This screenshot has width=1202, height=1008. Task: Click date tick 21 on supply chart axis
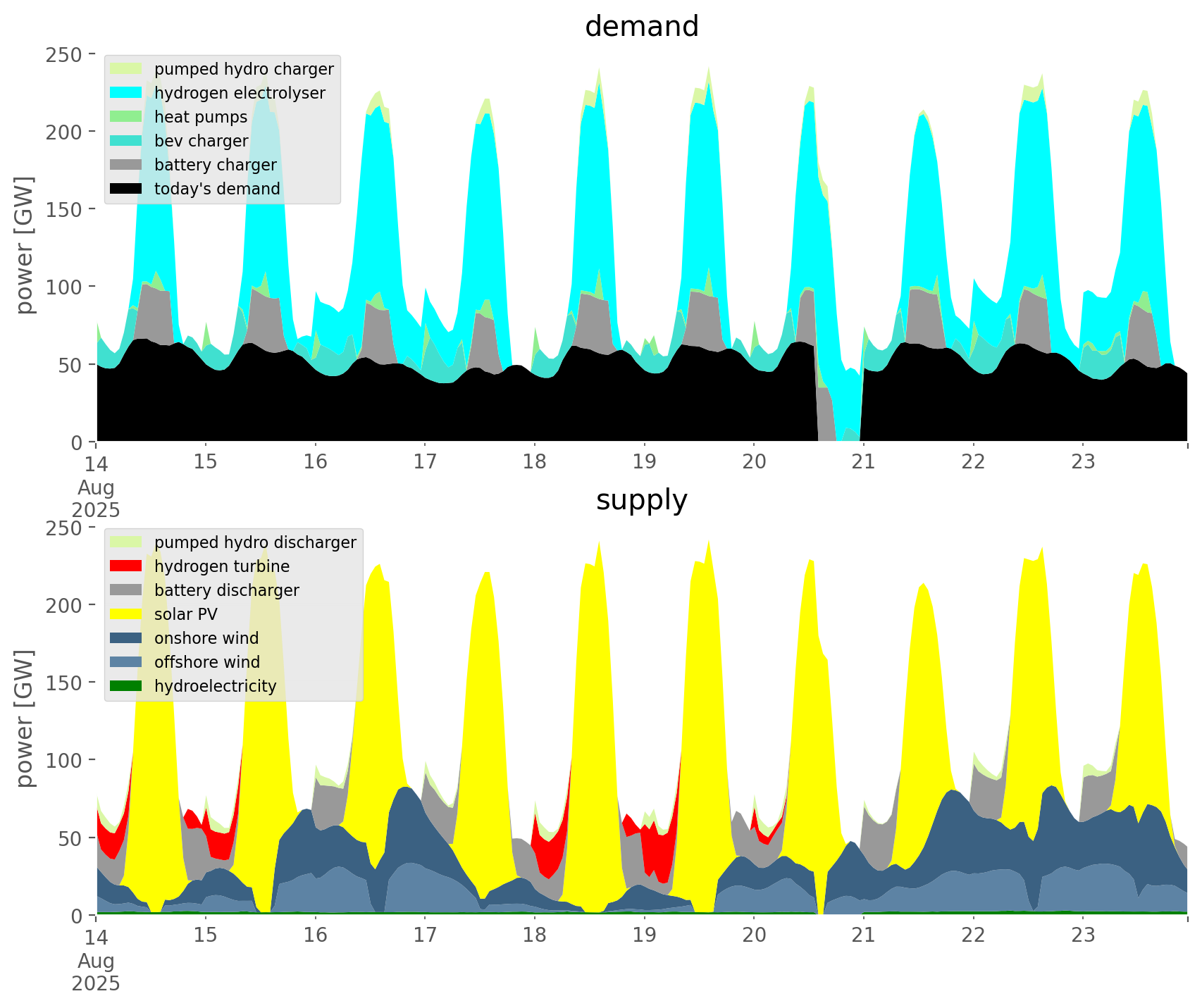(x=863, y=935)
